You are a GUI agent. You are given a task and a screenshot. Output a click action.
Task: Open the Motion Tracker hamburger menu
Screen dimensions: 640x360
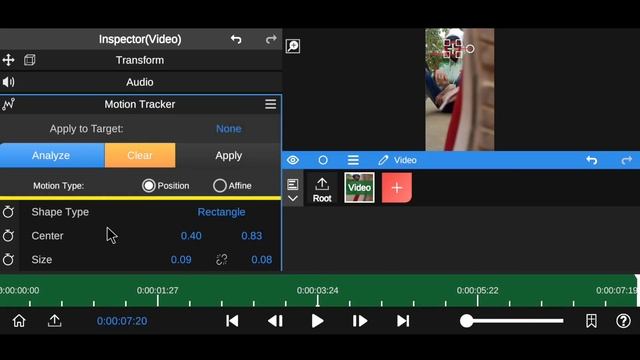(x=271, y=104)
